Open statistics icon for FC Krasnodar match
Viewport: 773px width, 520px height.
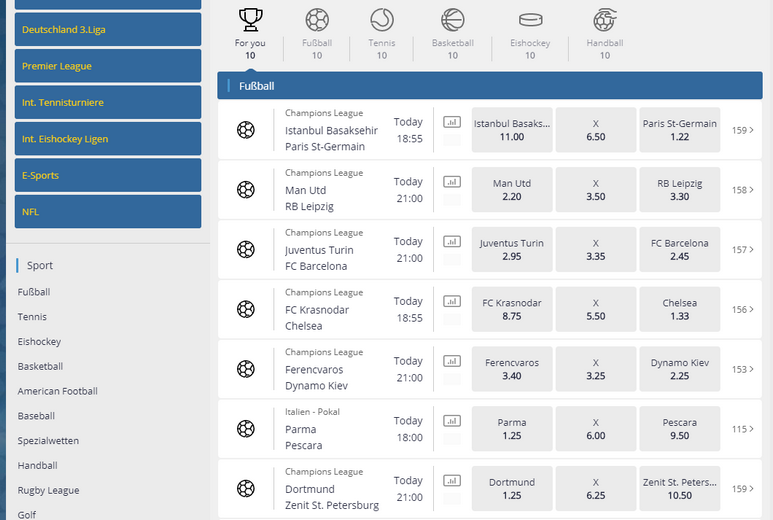[x=452, y=301]
